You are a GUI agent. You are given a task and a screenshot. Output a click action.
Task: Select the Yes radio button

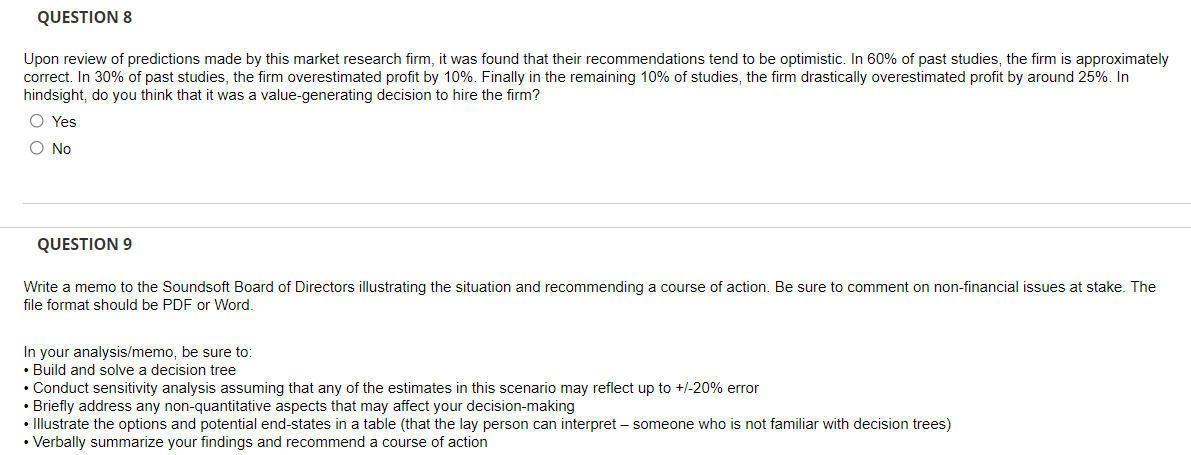pyautogui.click(x=36, y=121)
